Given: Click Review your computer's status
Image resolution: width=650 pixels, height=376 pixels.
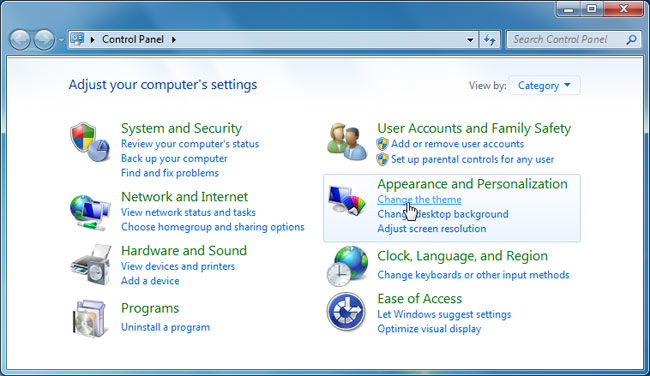Looking at the screenshot, I should click(190, 144).
